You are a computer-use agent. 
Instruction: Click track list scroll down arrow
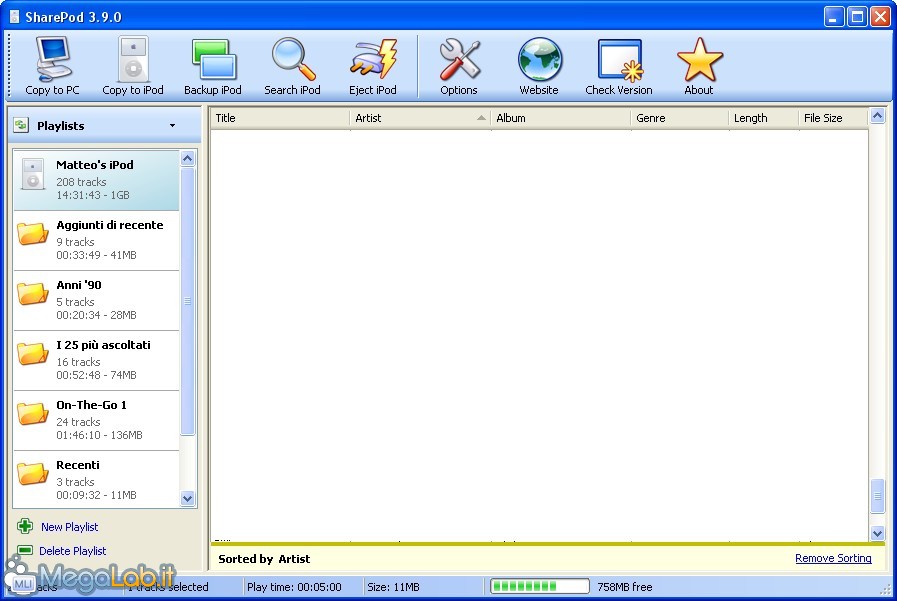878,533
